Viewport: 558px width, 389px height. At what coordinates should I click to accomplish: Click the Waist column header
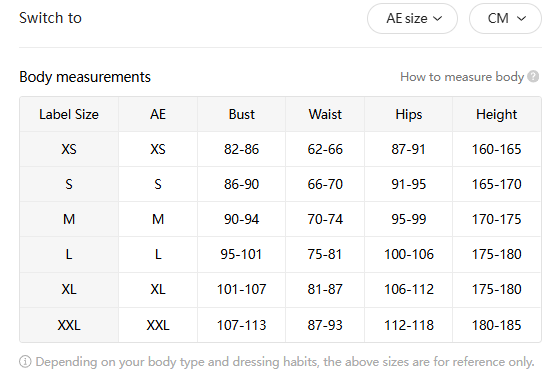click(x=325, y=114)
